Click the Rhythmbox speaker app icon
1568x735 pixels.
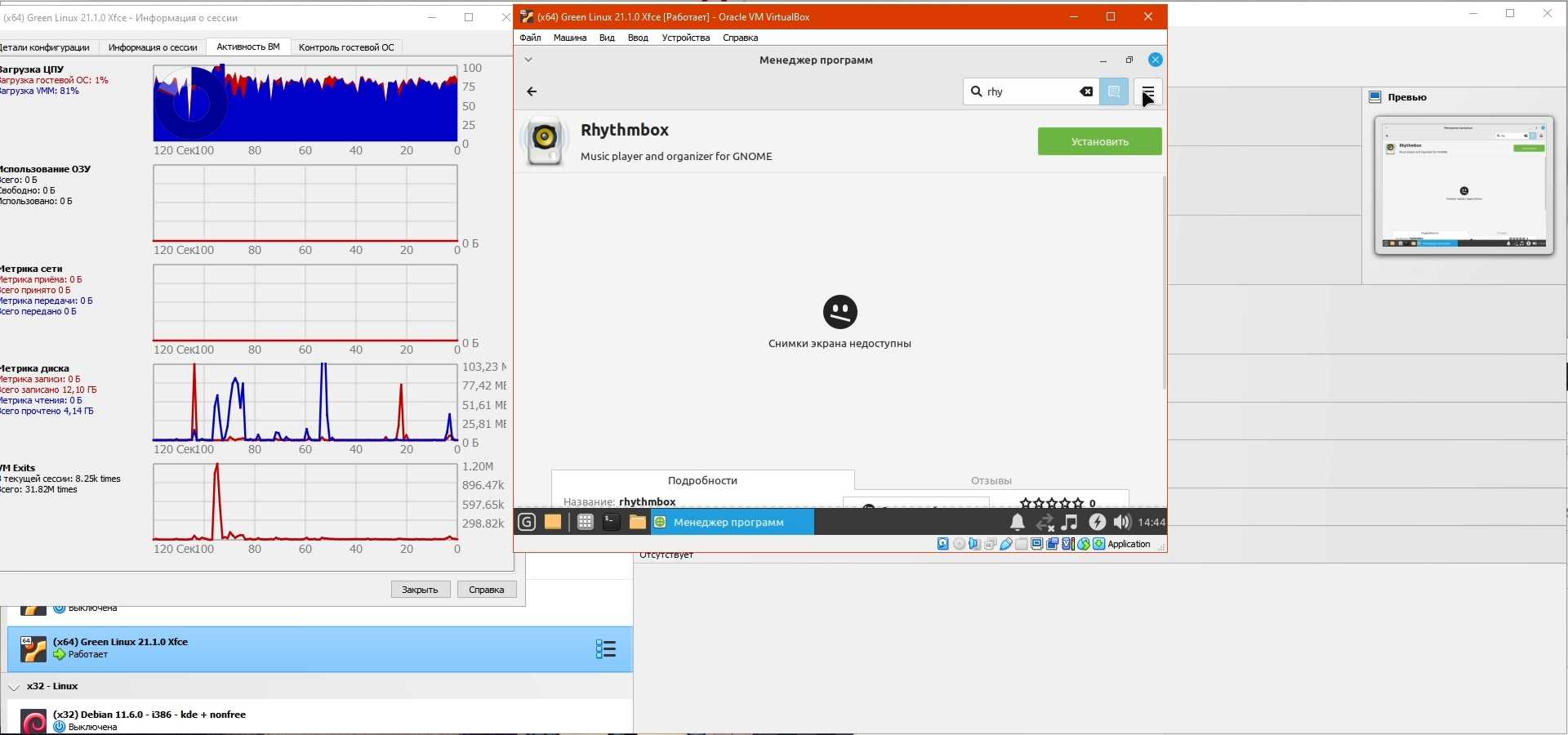click(544, 140)
